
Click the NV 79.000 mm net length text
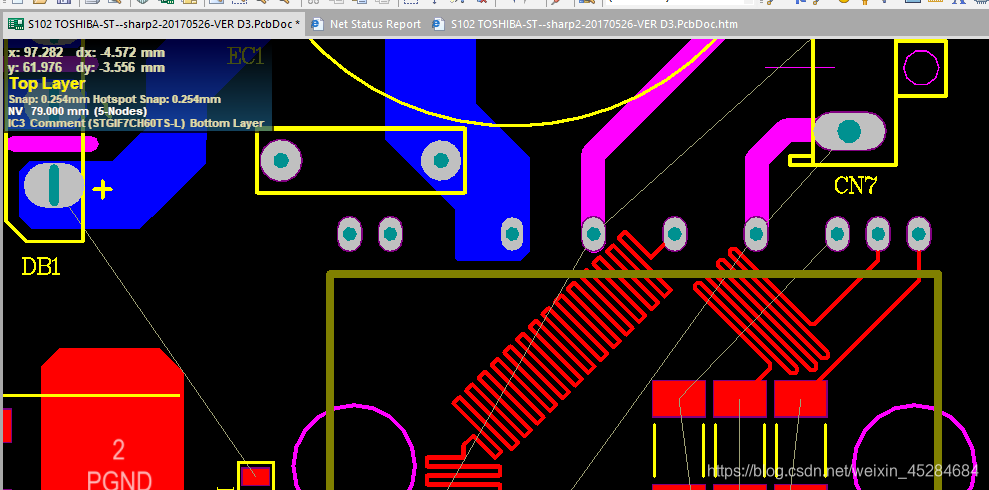pyautogui.click(x=78, y=112)
